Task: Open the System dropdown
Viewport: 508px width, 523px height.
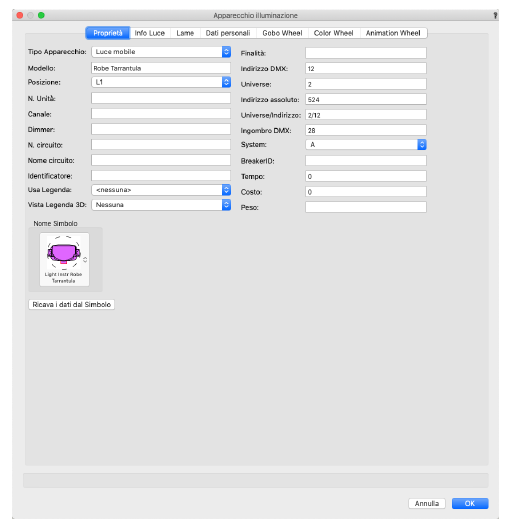Action: tap(366, 145)
